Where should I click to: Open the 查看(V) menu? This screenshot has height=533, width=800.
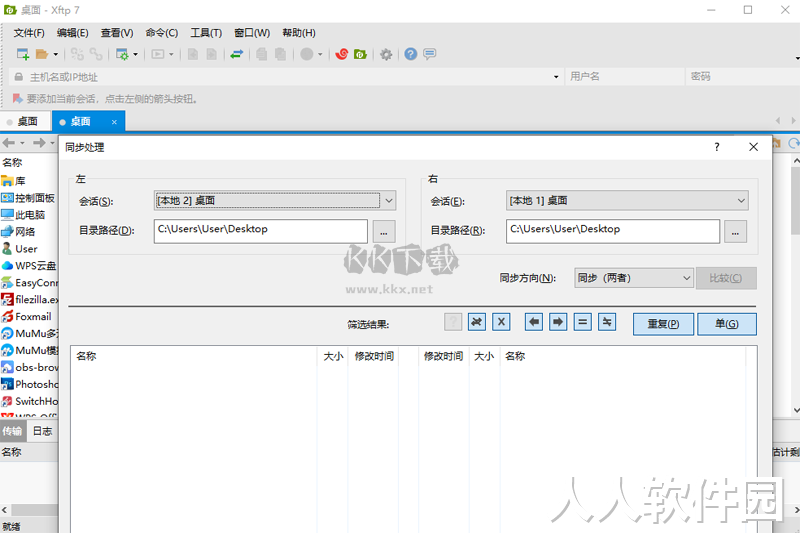click(x=117, y=33)
